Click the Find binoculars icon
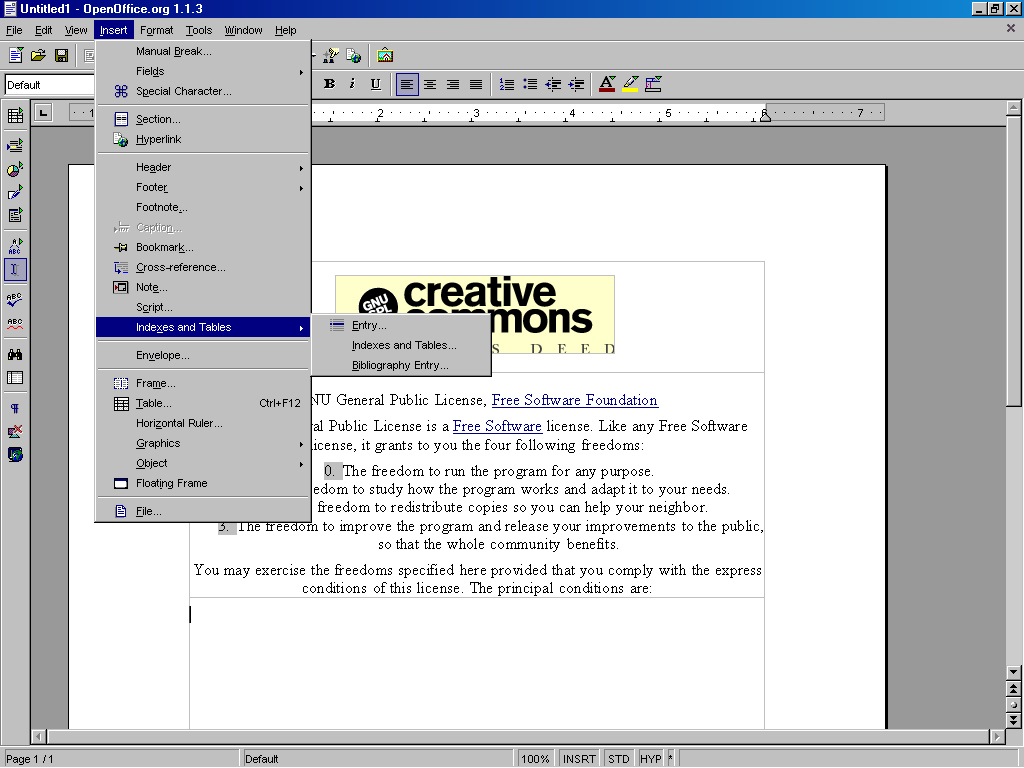The height and width of the screenshot is (768, 1024). [15, 354]
